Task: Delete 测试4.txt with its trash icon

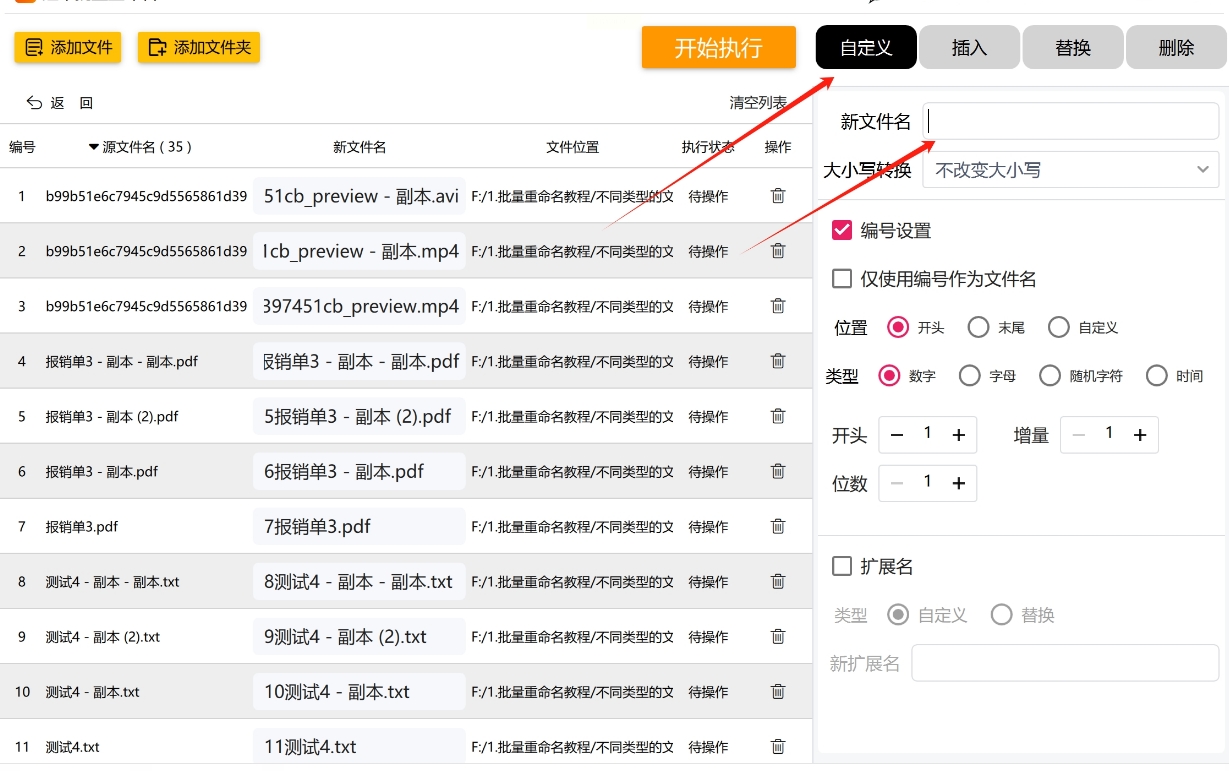Action: tap(777, 746)
